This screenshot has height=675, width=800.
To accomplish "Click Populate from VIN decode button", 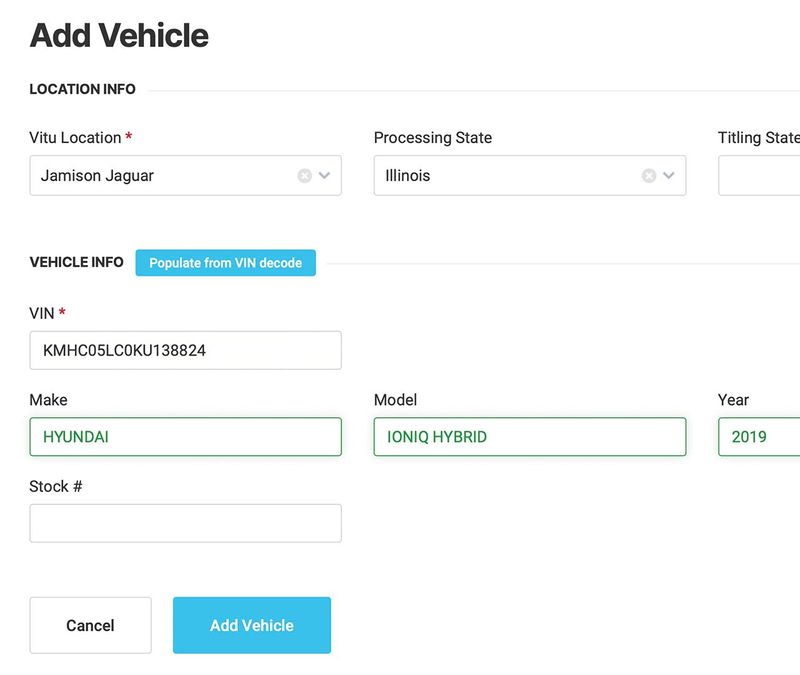I will coord(226,263).
